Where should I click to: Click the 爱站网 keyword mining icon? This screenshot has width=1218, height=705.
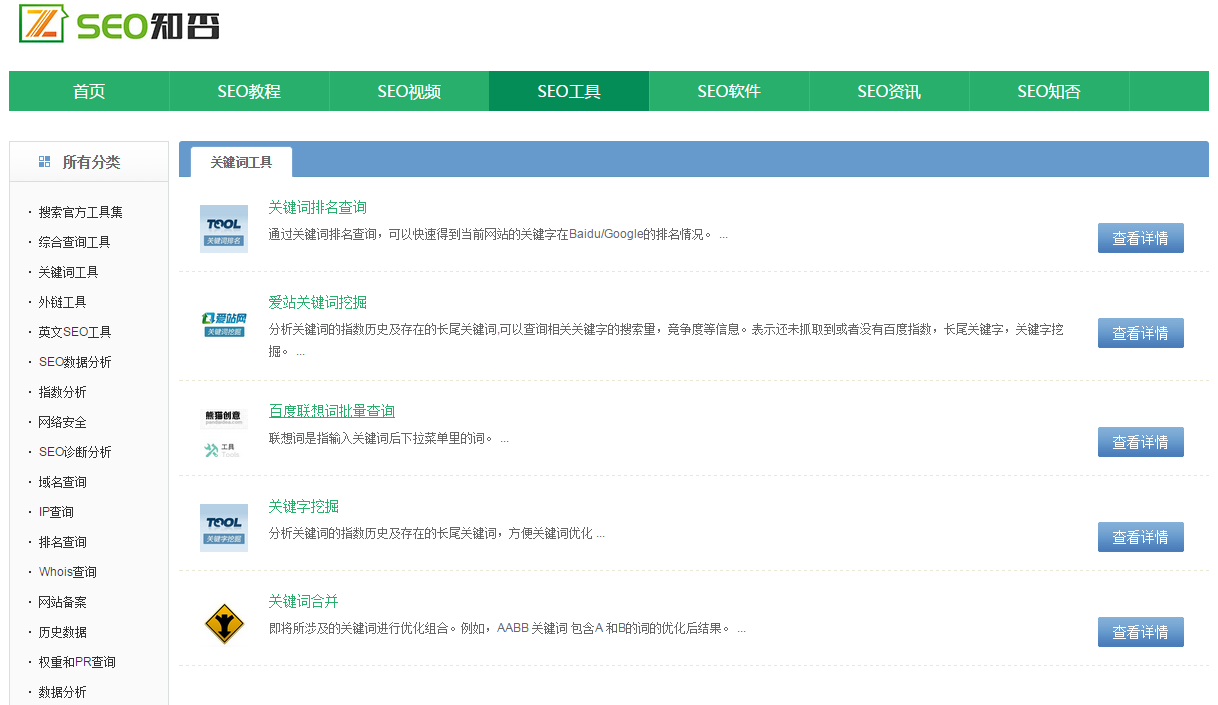224,324
